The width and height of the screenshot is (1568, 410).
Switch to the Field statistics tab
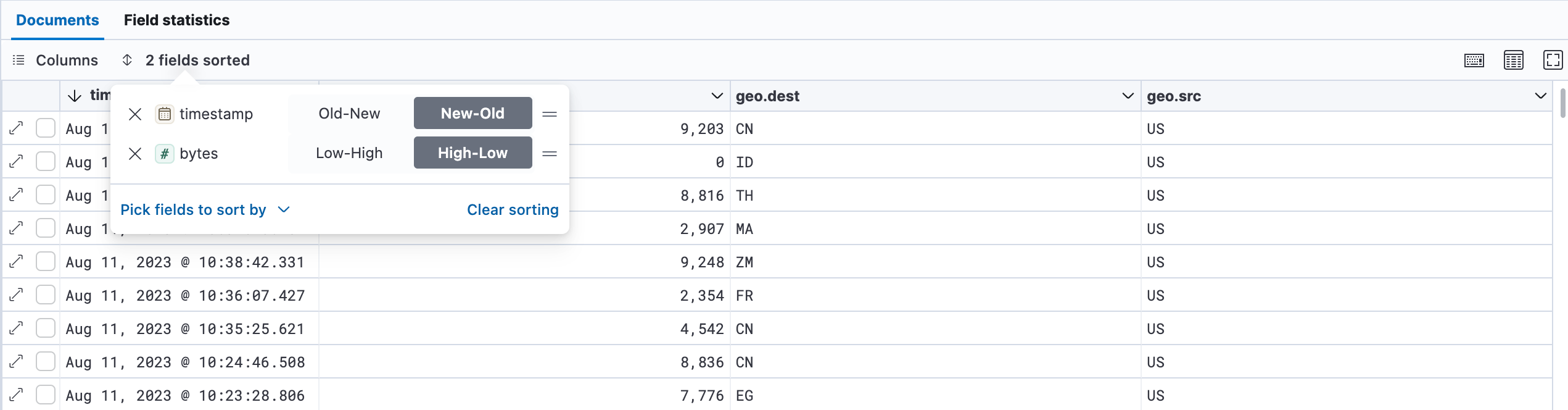[x=176, y=20]
